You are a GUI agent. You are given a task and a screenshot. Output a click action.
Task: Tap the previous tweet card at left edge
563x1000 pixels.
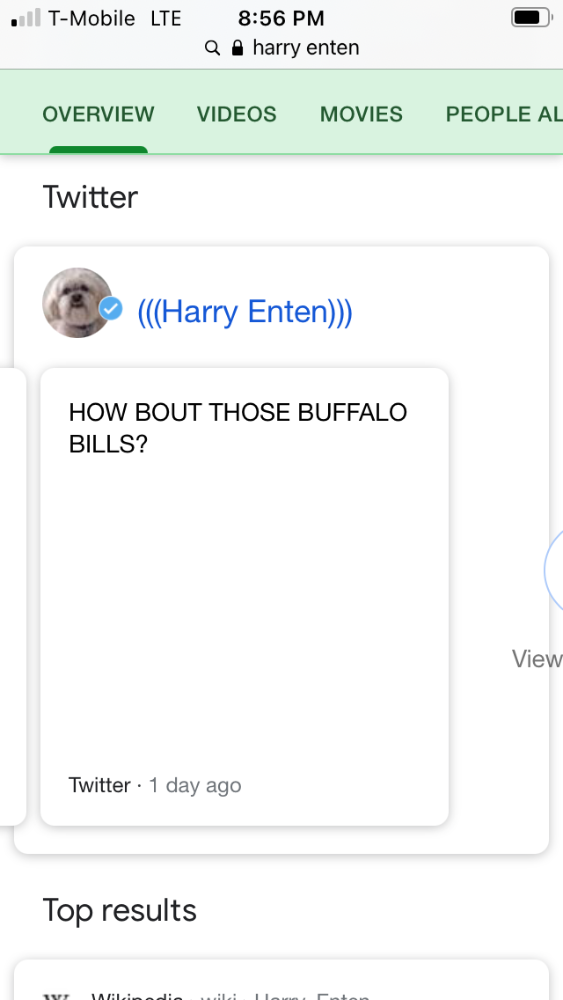(x=13, y=596)
